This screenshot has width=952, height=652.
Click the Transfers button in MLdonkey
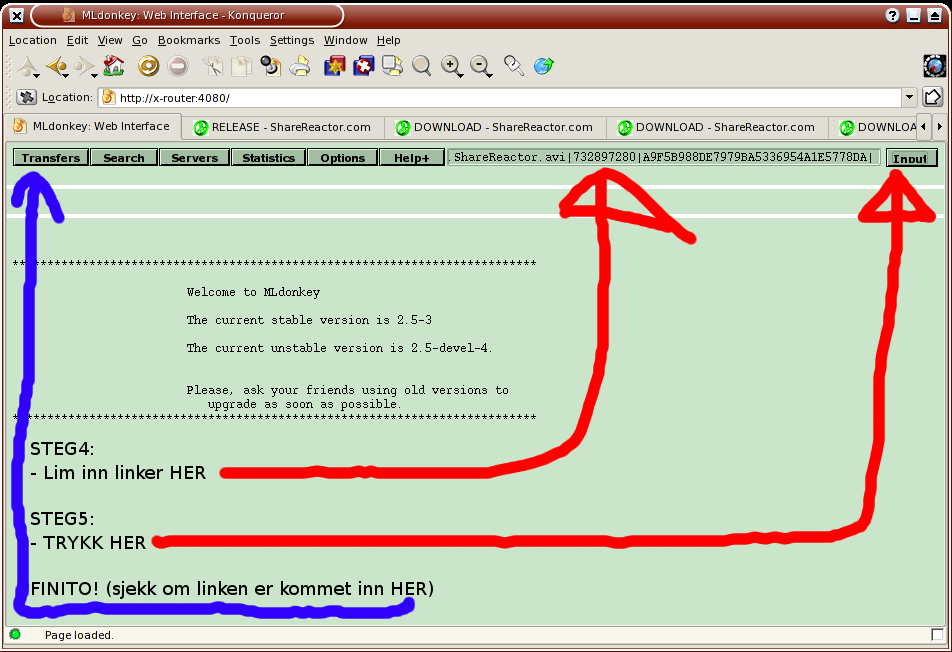click(51, 158)
